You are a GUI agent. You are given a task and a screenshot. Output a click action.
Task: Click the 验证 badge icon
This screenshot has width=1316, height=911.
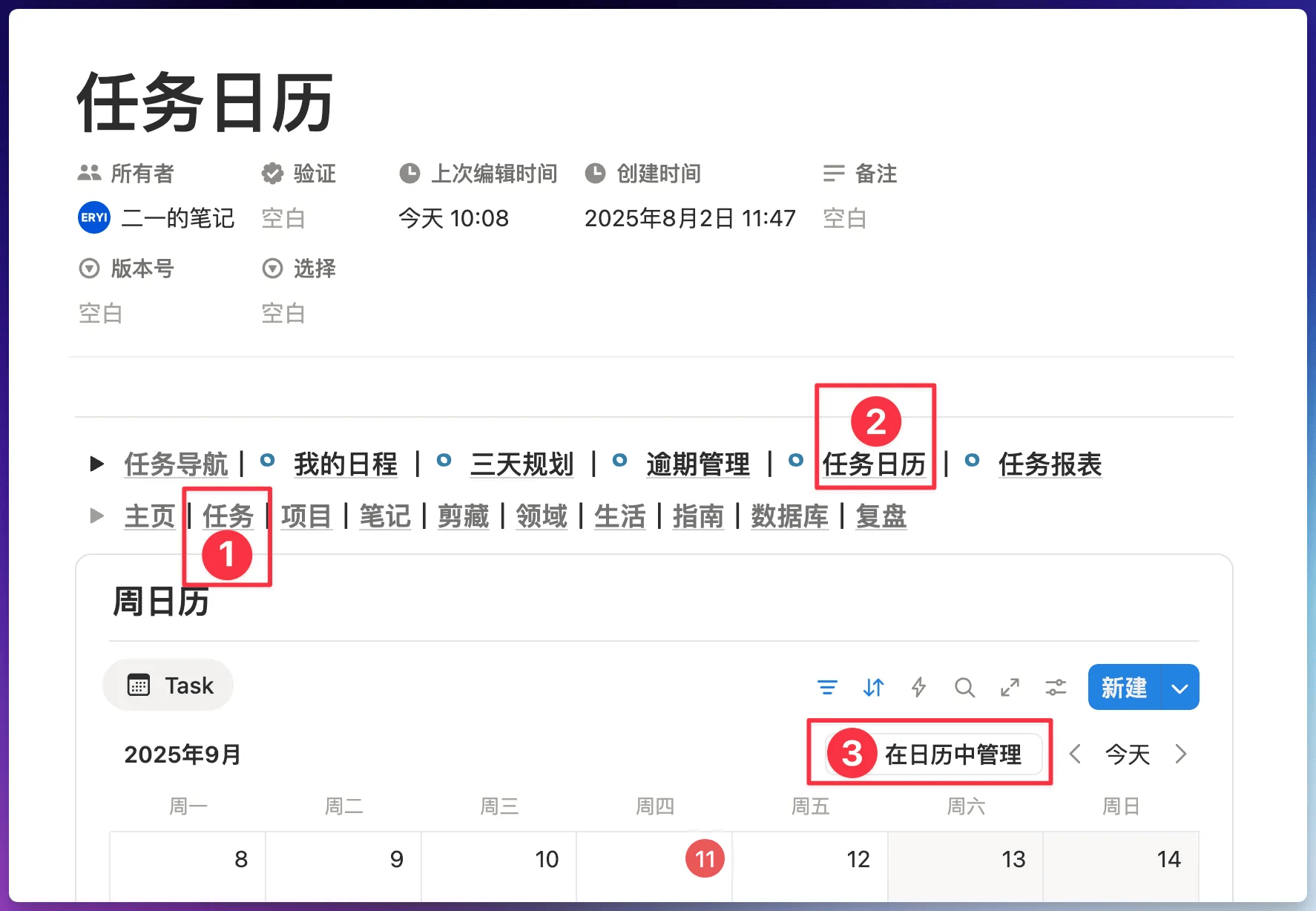point(272,173)
